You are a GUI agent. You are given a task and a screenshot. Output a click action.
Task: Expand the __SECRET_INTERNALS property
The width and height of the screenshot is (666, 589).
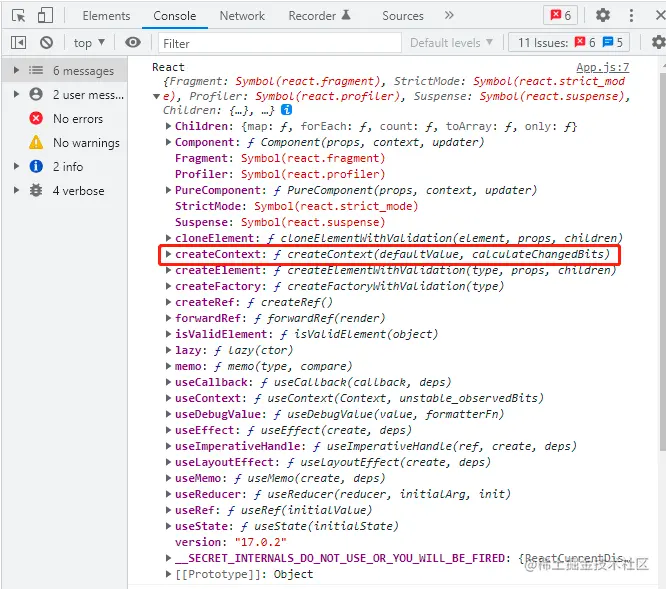click(x=168, y=558)
